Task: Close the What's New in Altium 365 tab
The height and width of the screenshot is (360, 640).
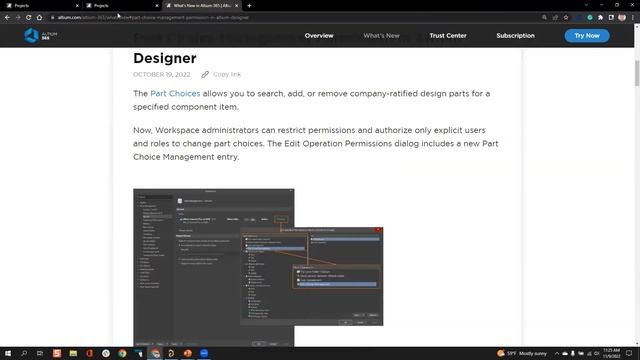Action: point(236,6)
